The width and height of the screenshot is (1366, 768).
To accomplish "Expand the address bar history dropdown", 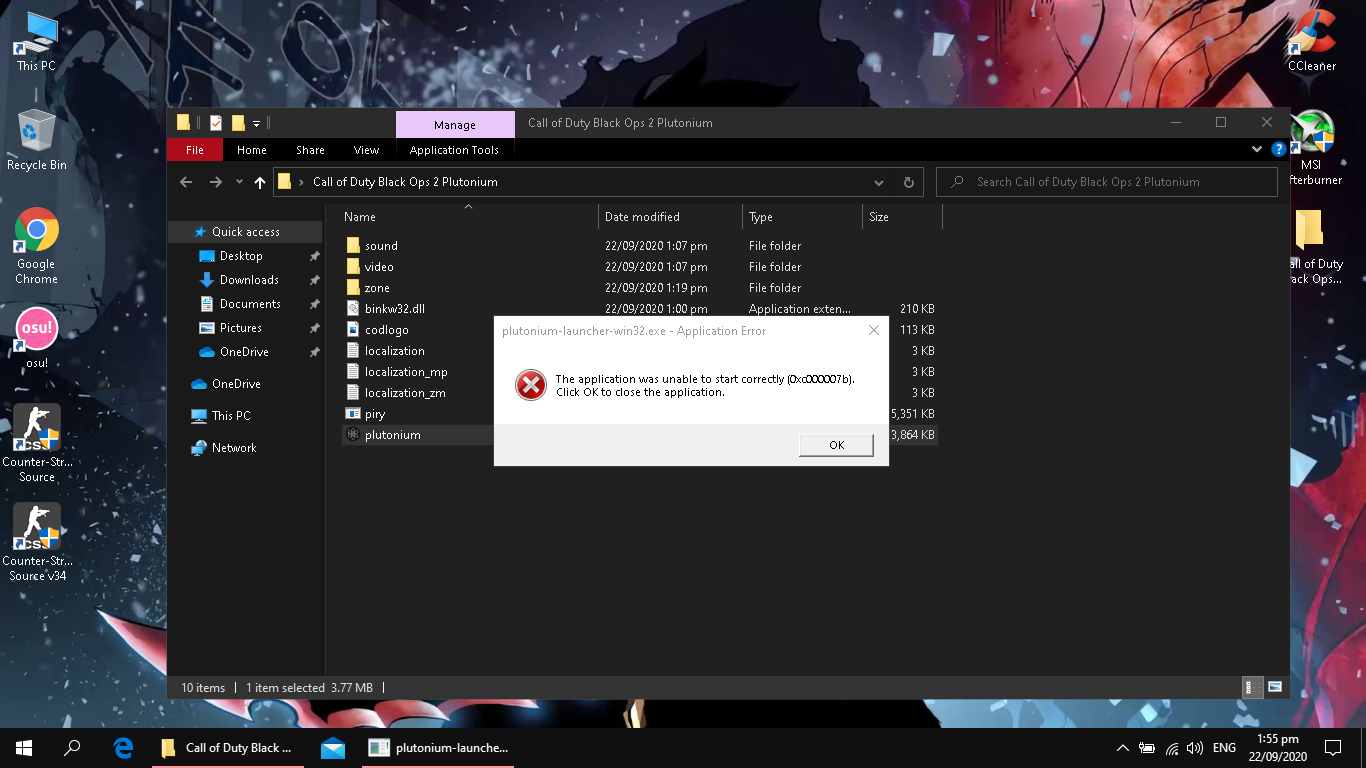I will point(879,182).
